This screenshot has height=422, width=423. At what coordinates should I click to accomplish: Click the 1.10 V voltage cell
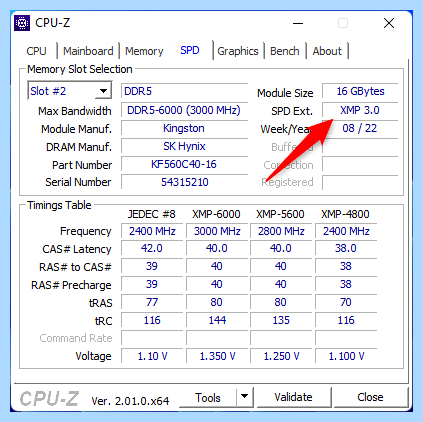pyautogui.click(x=152, y=356)
